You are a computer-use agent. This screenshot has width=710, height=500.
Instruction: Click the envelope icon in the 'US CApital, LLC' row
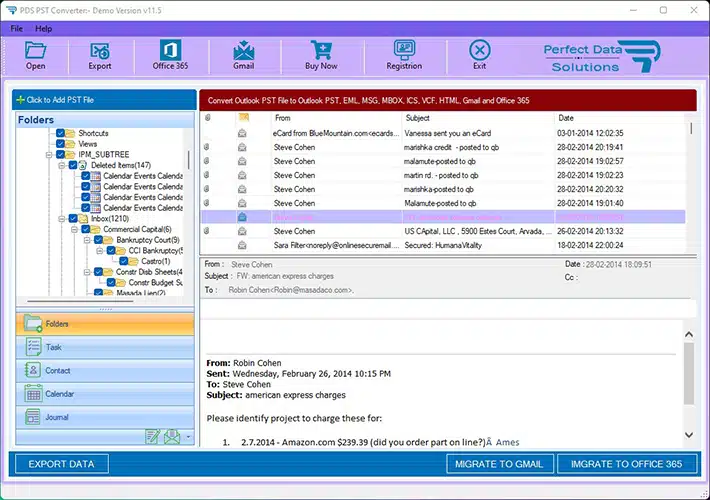[x=242, y=231]
